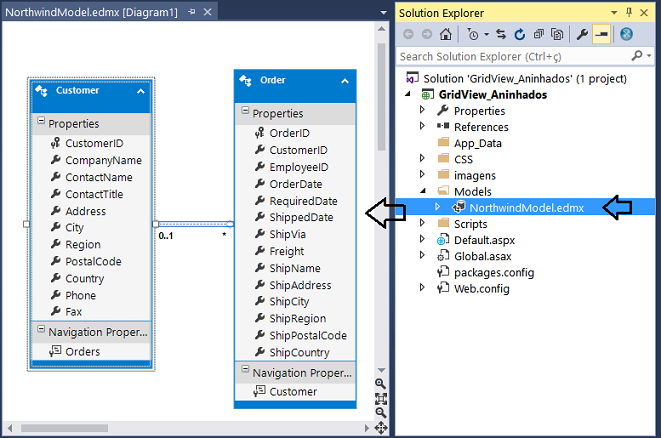Click the Forward arrow in Solution Explorer toolbar

pyautogui.click(x=427, y=34)
